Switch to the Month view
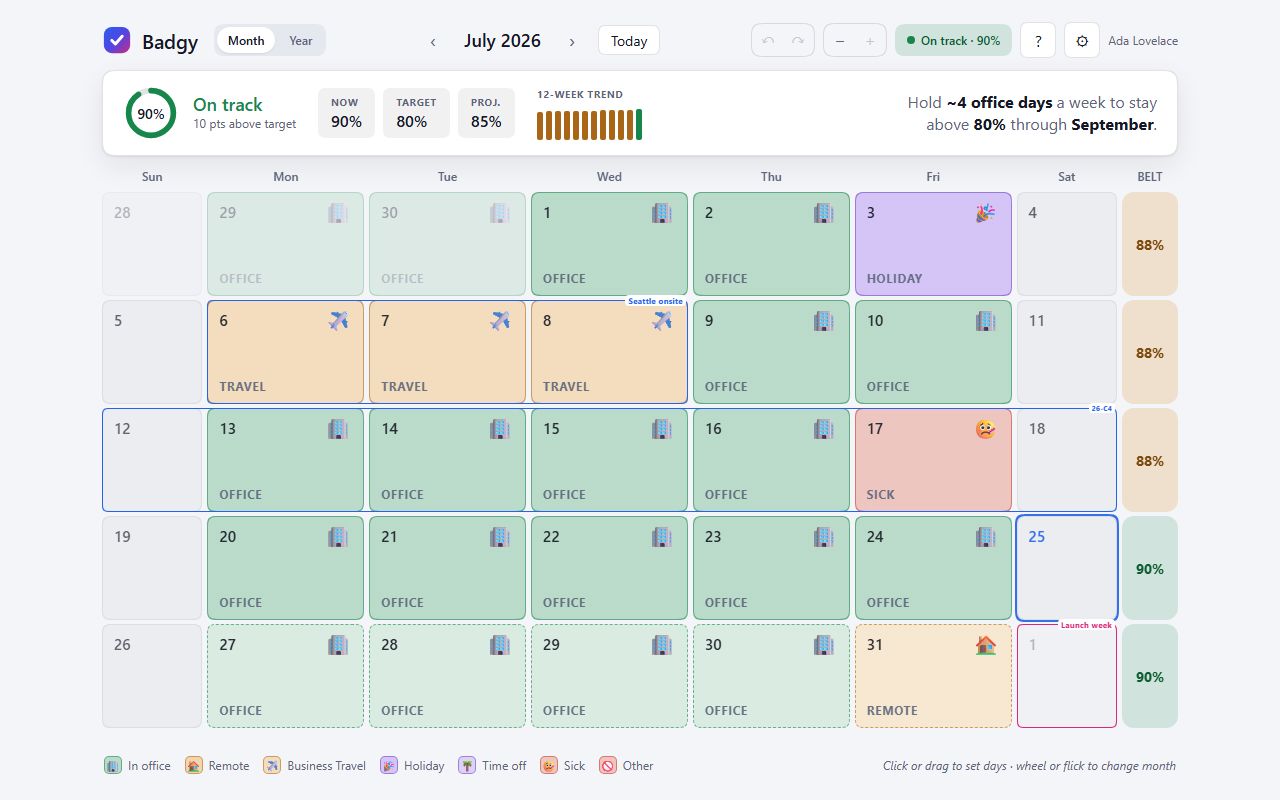 click(246, 41)
